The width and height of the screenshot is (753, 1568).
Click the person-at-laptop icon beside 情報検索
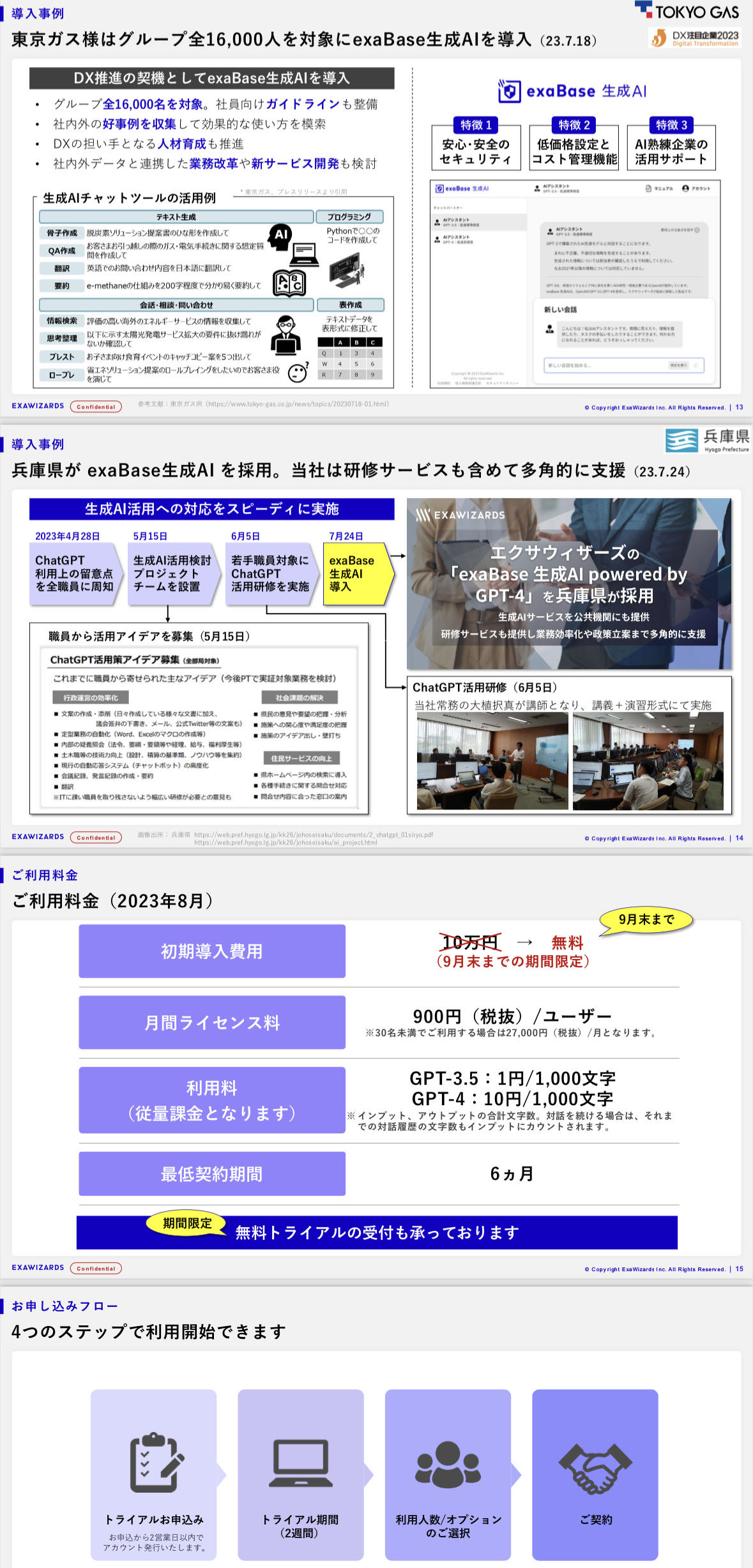click(x=285, y=335)
